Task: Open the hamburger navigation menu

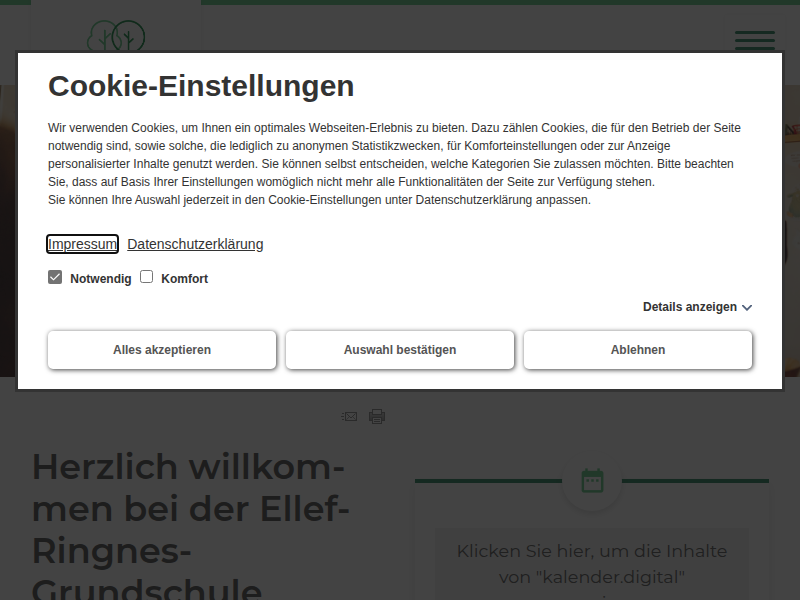Action: tap(754, 41)
